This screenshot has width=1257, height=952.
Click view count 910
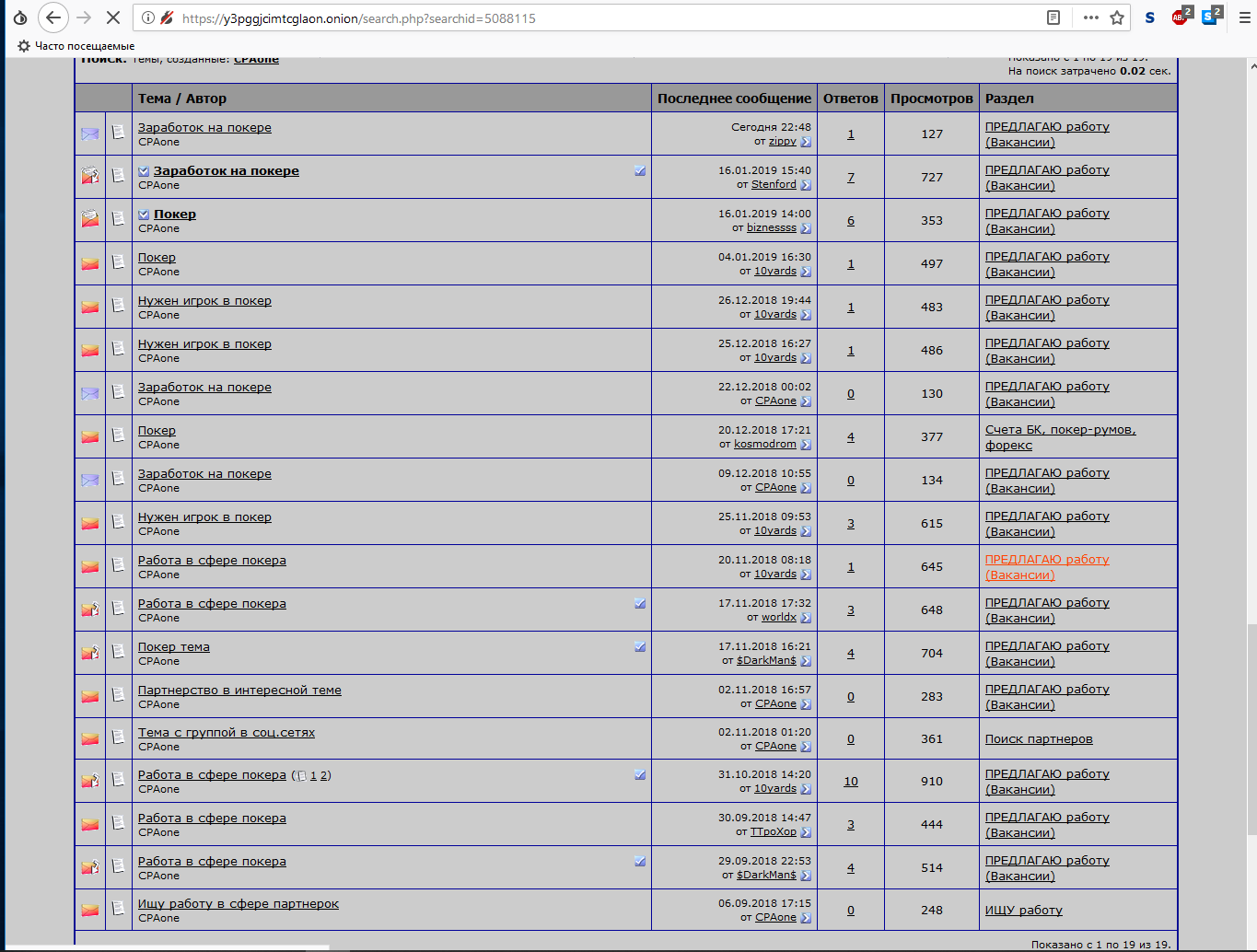point(932,781)
